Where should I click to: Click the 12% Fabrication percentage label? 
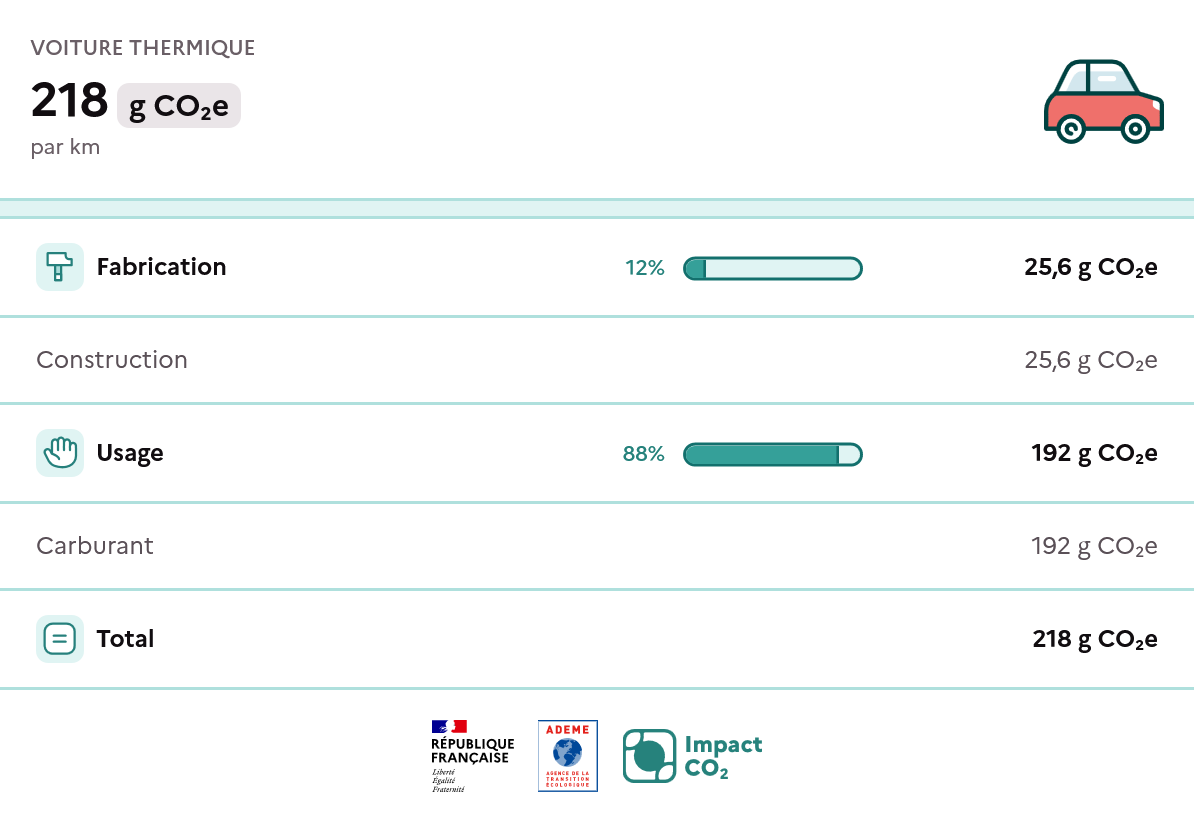[x=645, y=268]
